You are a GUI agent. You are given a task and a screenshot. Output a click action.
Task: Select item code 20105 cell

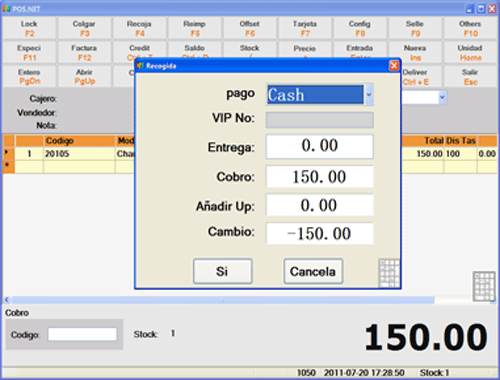click(79, 154)
